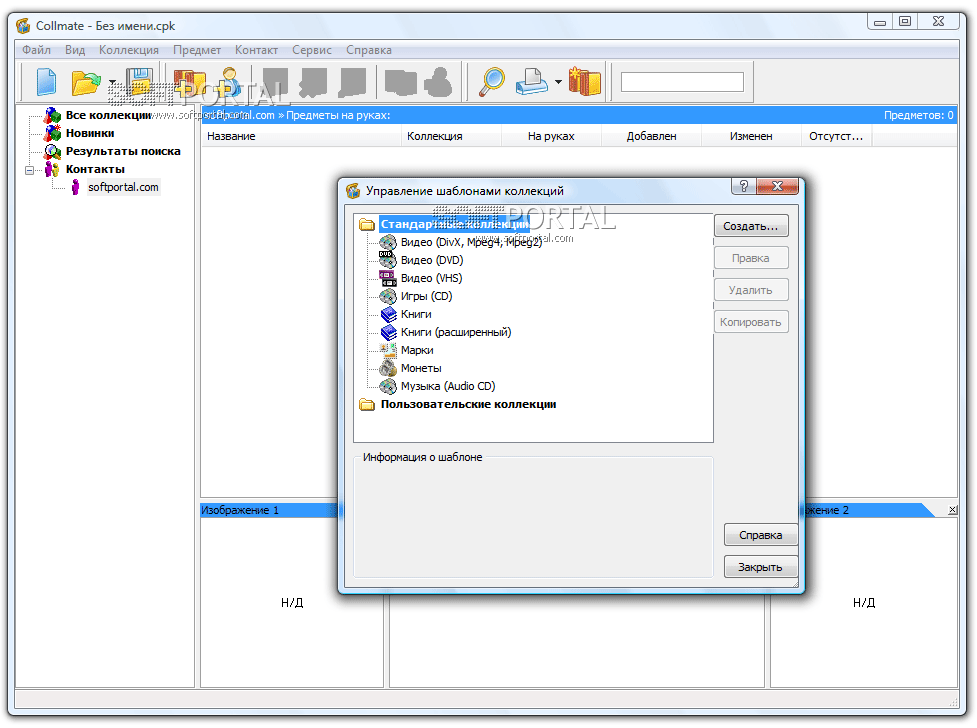977x728 pixels.
Task: Click the Изменен column header
Action: pos(751,136)
